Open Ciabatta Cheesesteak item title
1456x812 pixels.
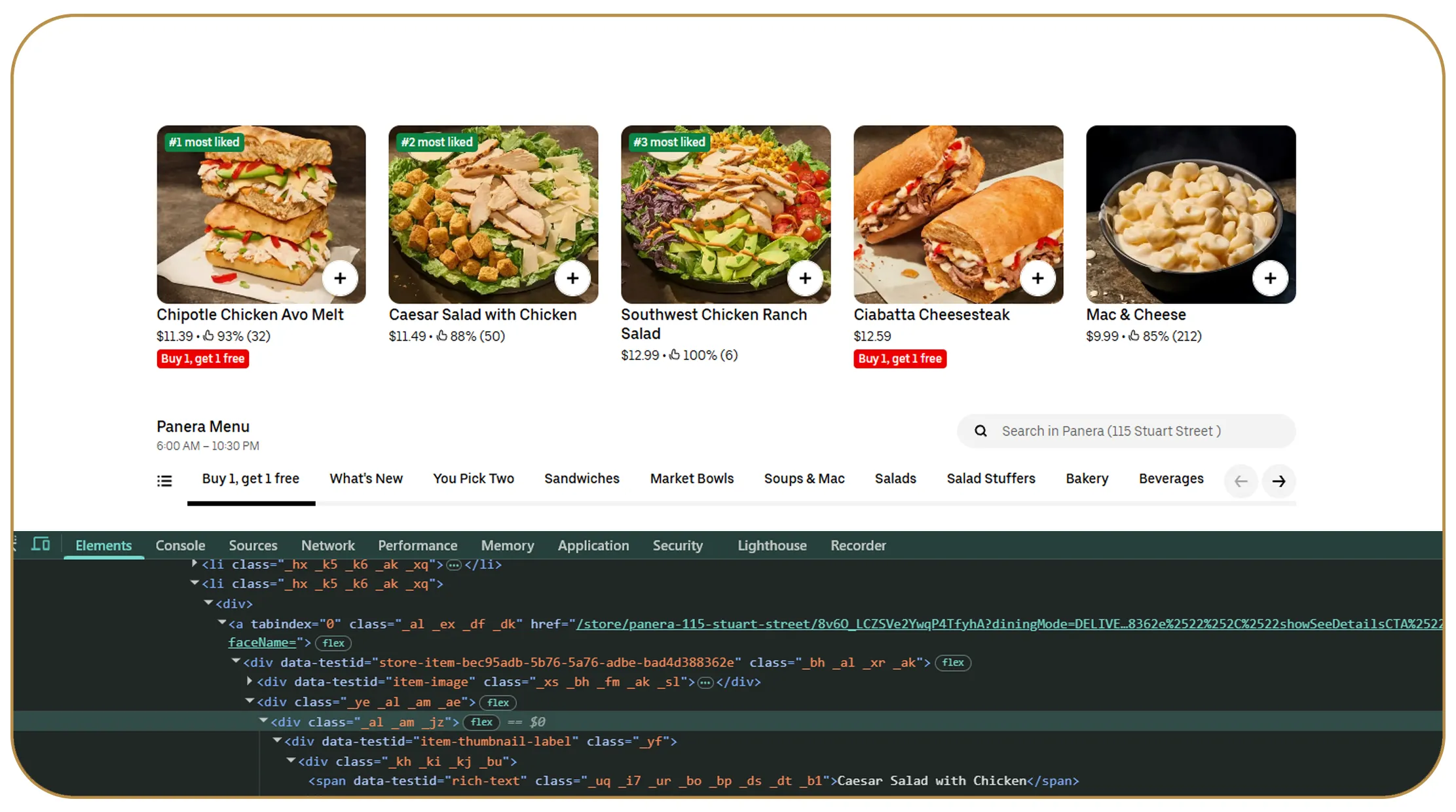pyautogui.click(x=931, y=315)
